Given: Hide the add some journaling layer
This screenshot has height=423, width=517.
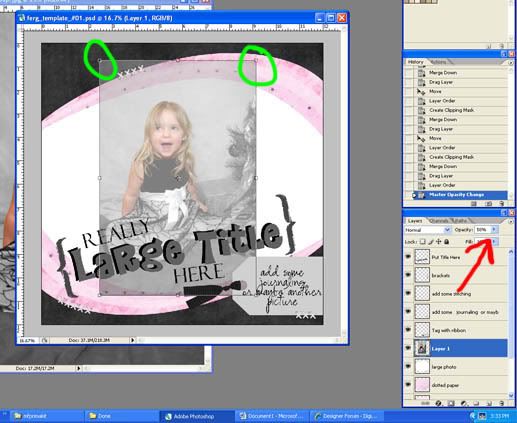Looking at the screenshot, I should [408, 311].
